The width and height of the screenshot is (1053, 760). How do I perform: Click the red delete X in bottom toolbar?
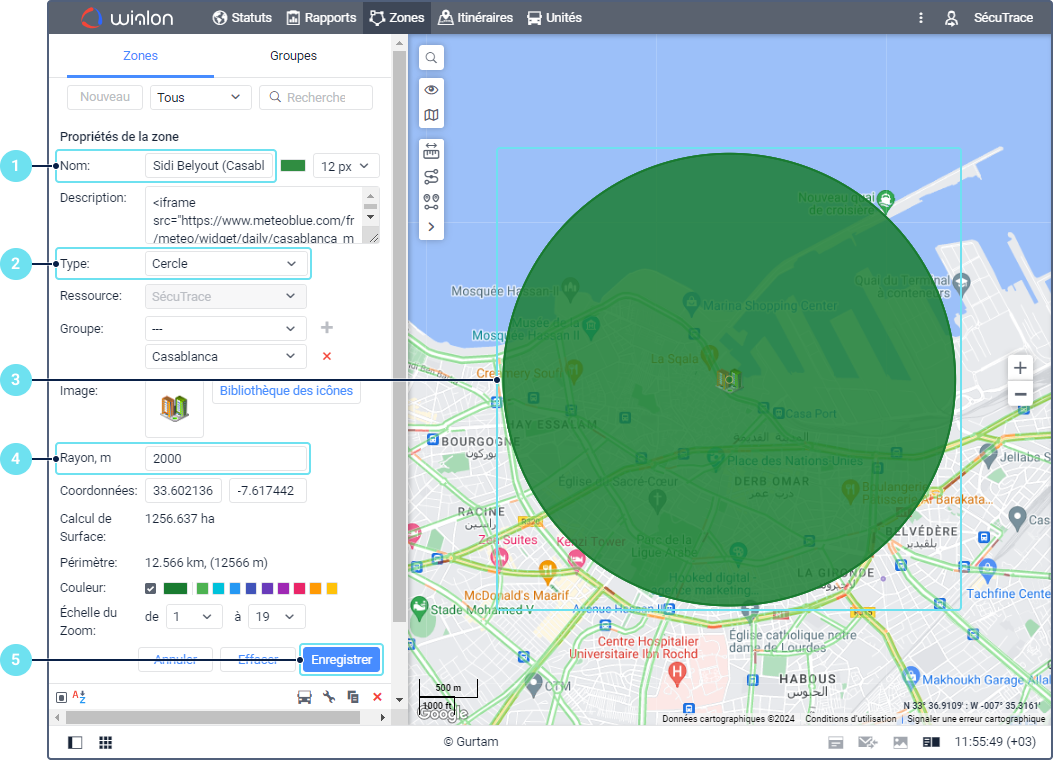pyautogui.click(x=377, y=697)
